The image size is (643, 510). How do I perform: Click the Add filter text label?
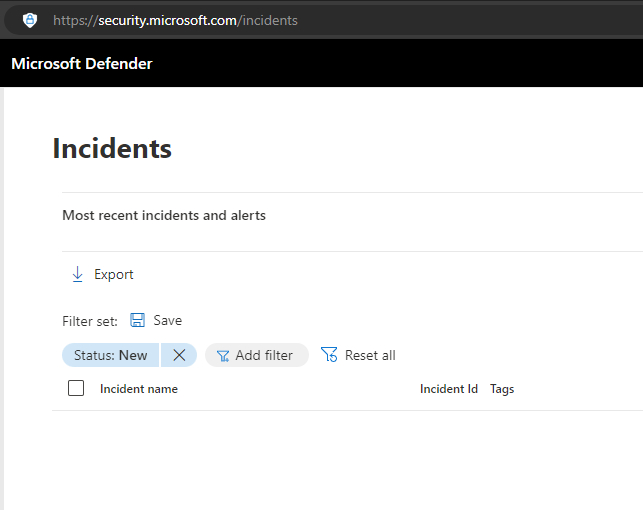[264, 355]
